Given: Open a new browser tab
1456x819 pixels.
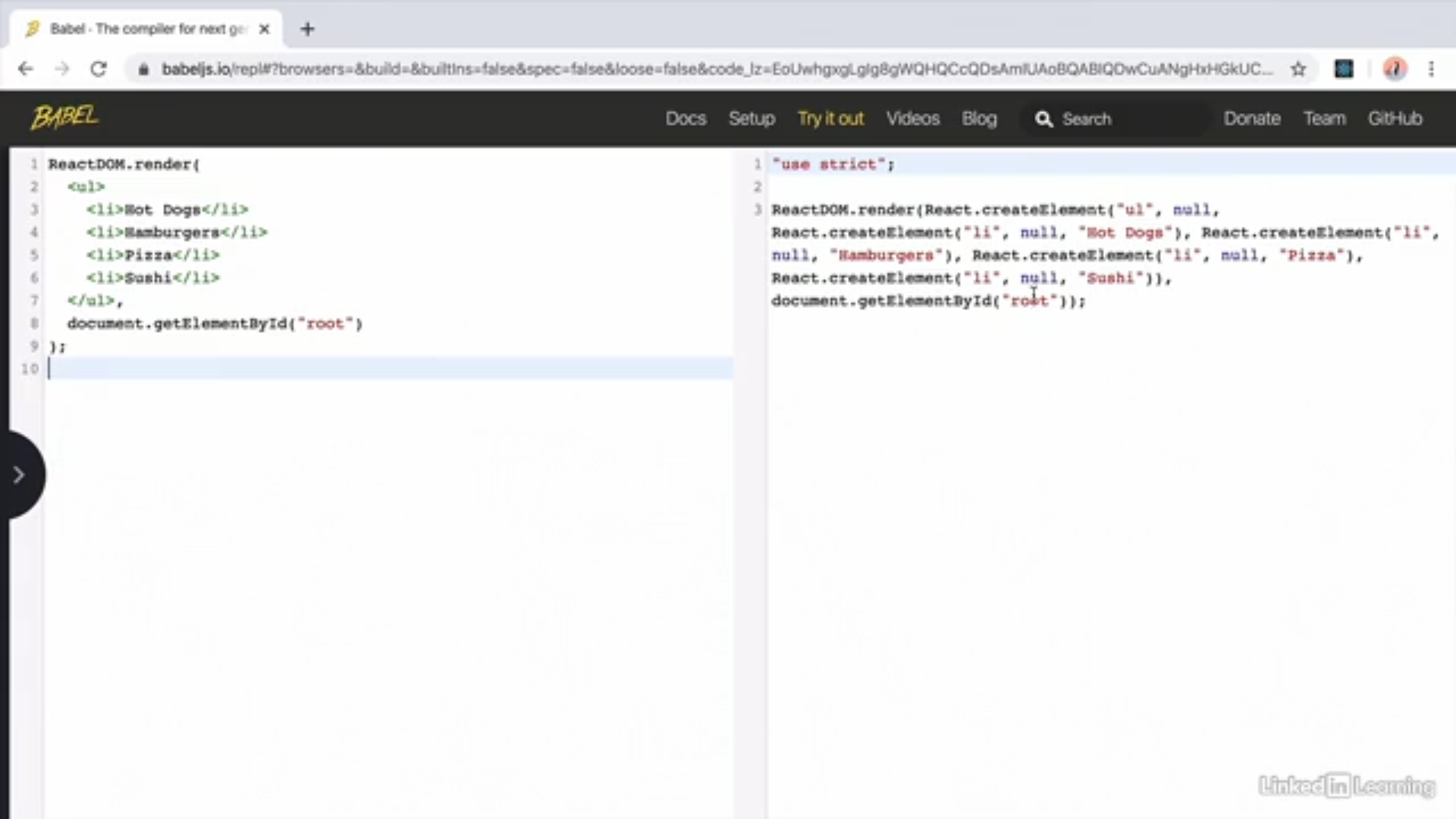Looking at the screenshot, I should point(307,29).
